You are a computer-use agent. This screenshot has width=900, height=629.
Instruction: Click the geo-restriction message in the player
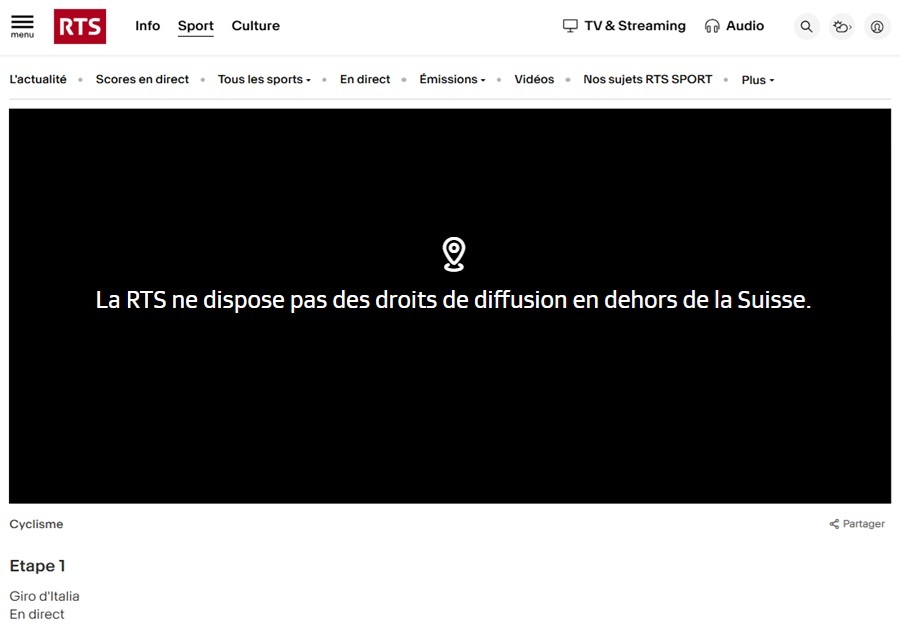(x=453, y=300)
